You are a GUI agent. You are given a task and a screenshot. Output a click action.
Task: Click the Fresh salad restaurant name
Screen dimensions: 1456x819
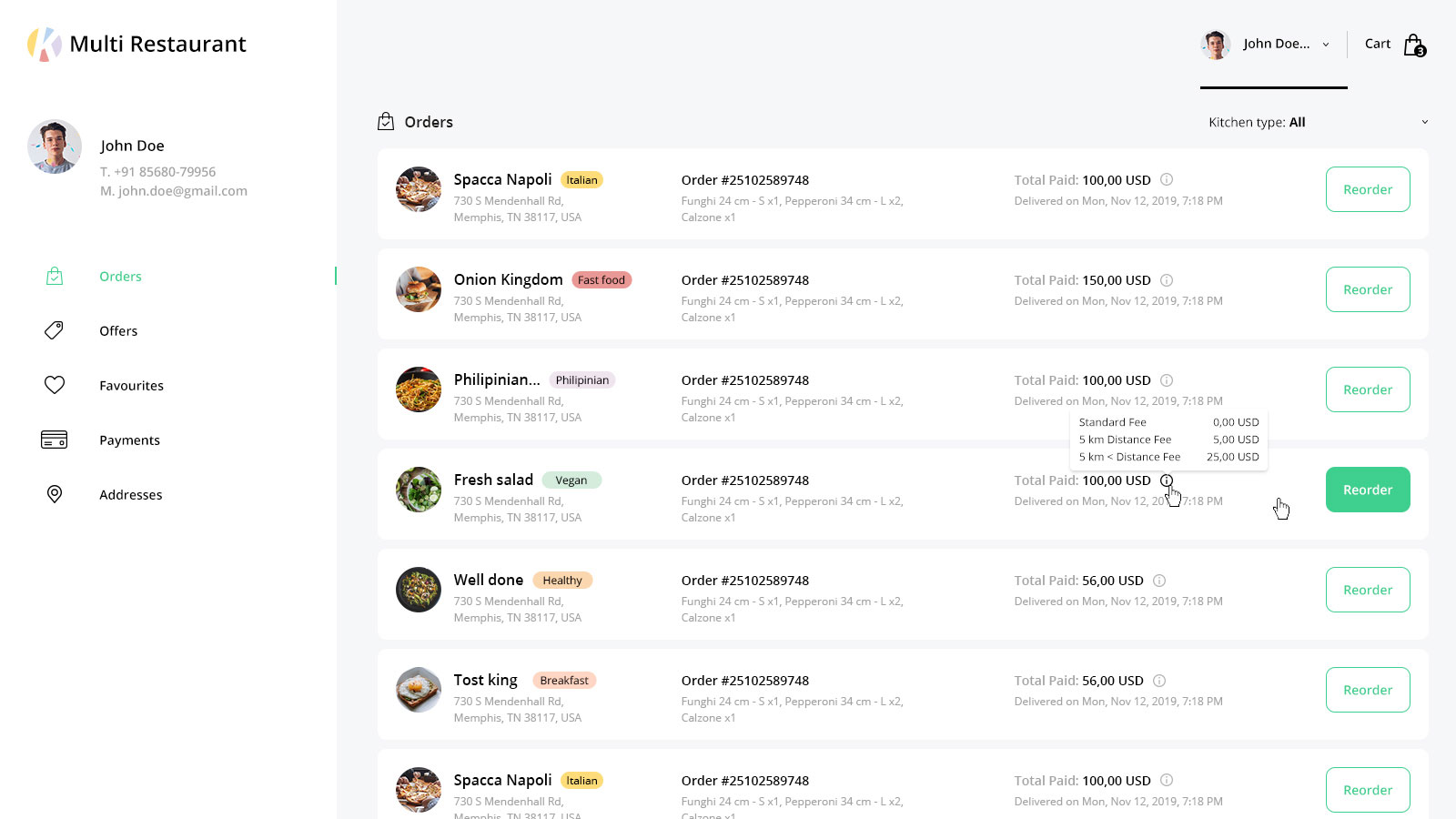(x=493, y=480)
